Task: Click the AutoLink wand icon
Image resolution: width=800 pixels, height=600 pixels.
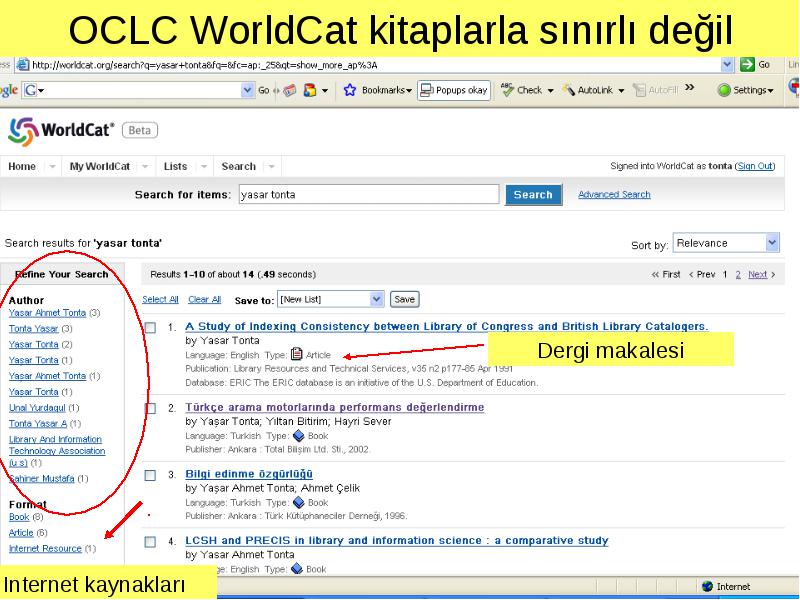Action: (568, 90)
